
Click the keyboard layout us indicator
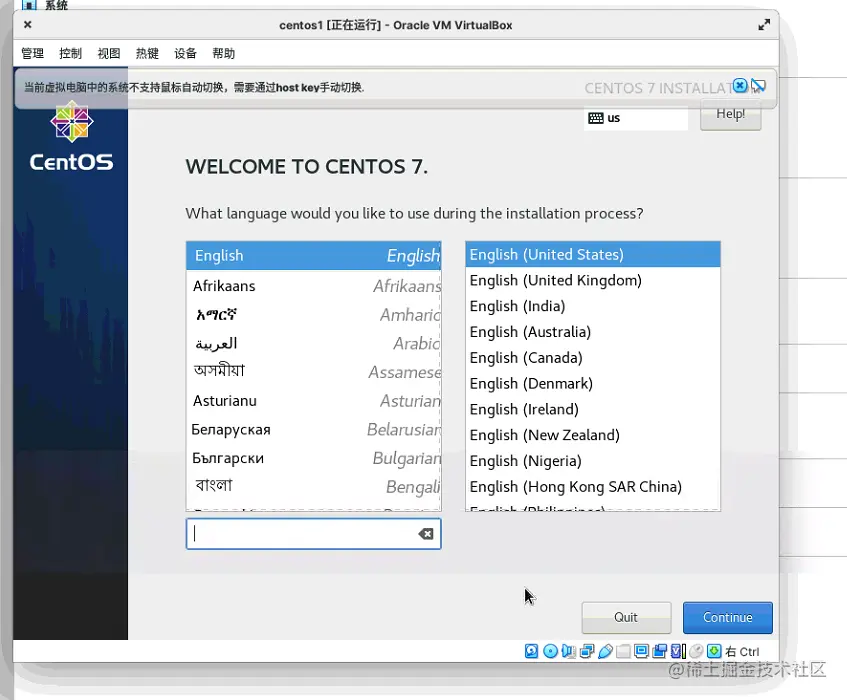tap(635, 118)
